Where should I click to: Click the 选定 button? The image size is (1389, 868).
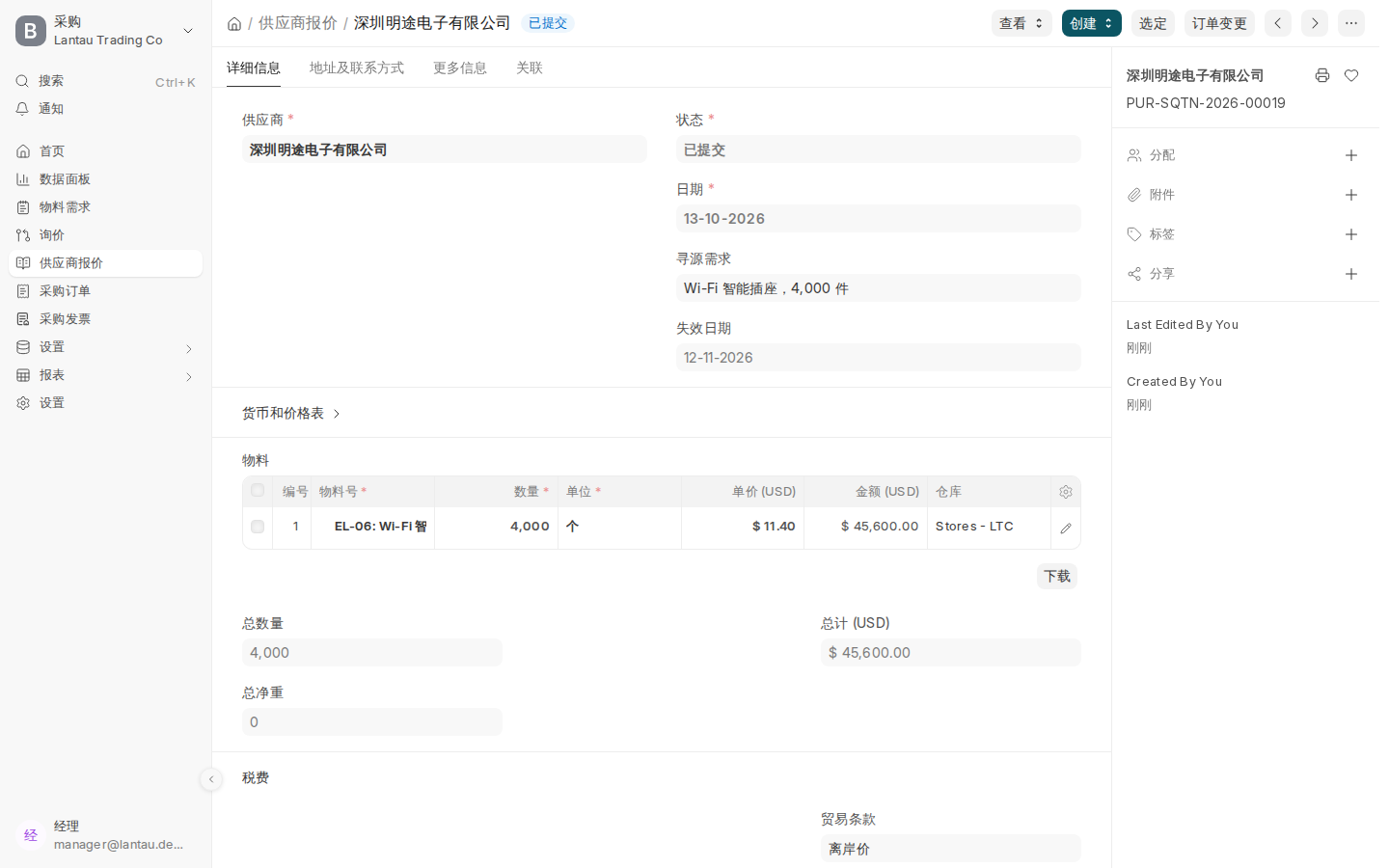click(1153, 23)
